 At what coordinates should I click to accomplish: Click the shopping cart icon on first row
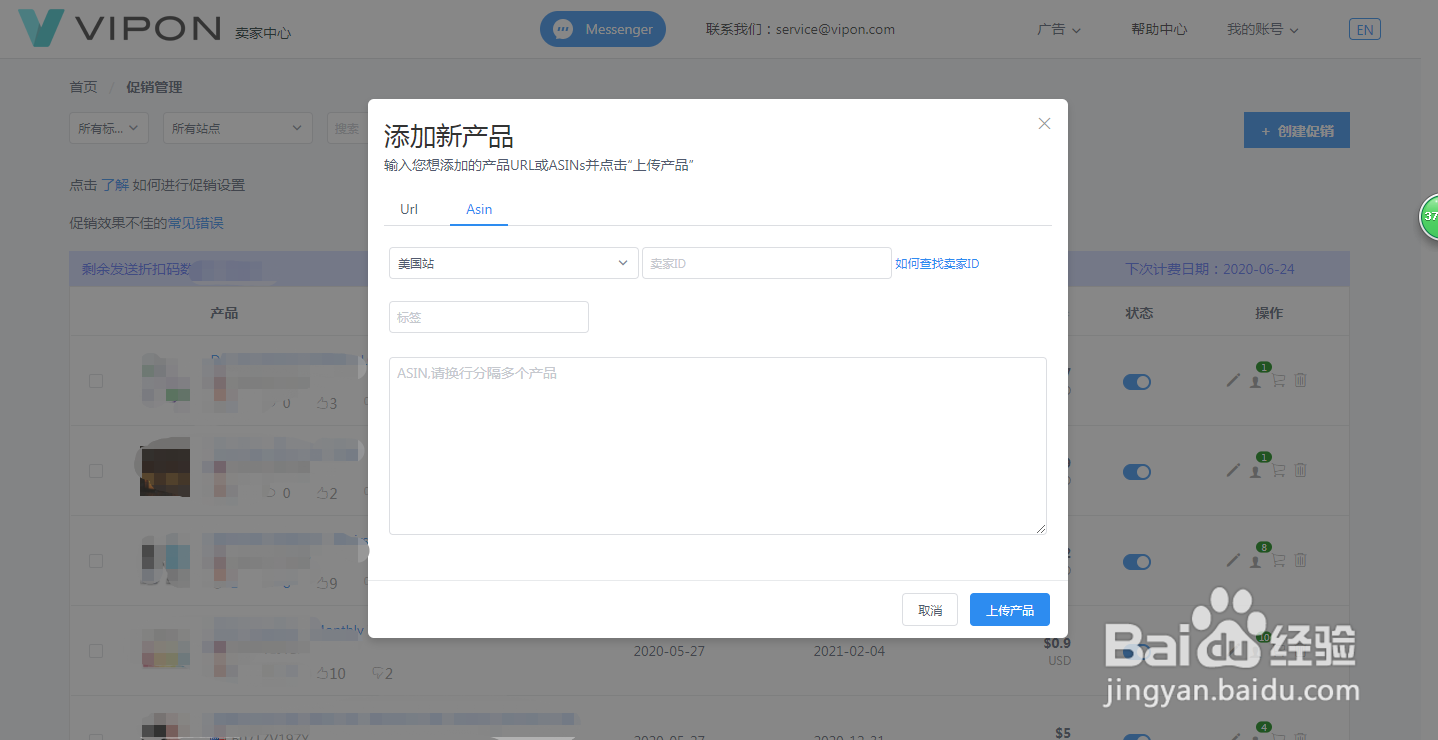[1278, 382]
